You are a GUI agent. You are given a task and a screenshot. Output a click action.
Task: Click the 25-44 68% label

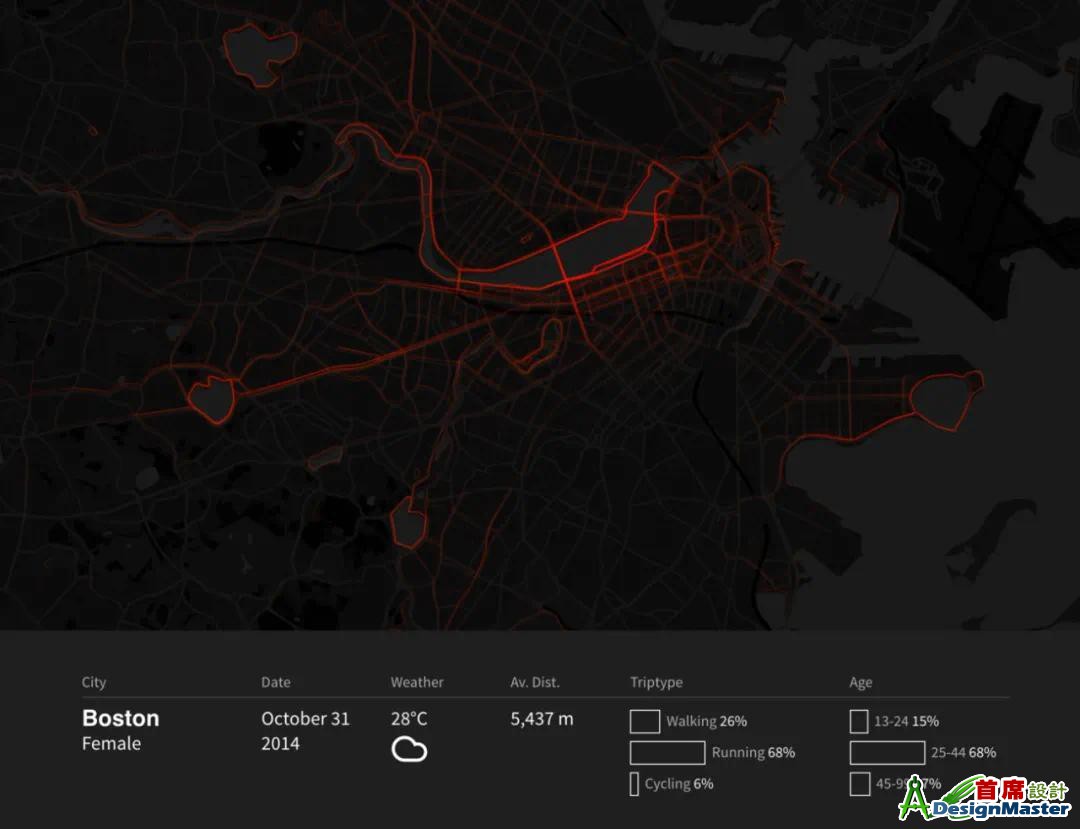(x=964, y=753)
